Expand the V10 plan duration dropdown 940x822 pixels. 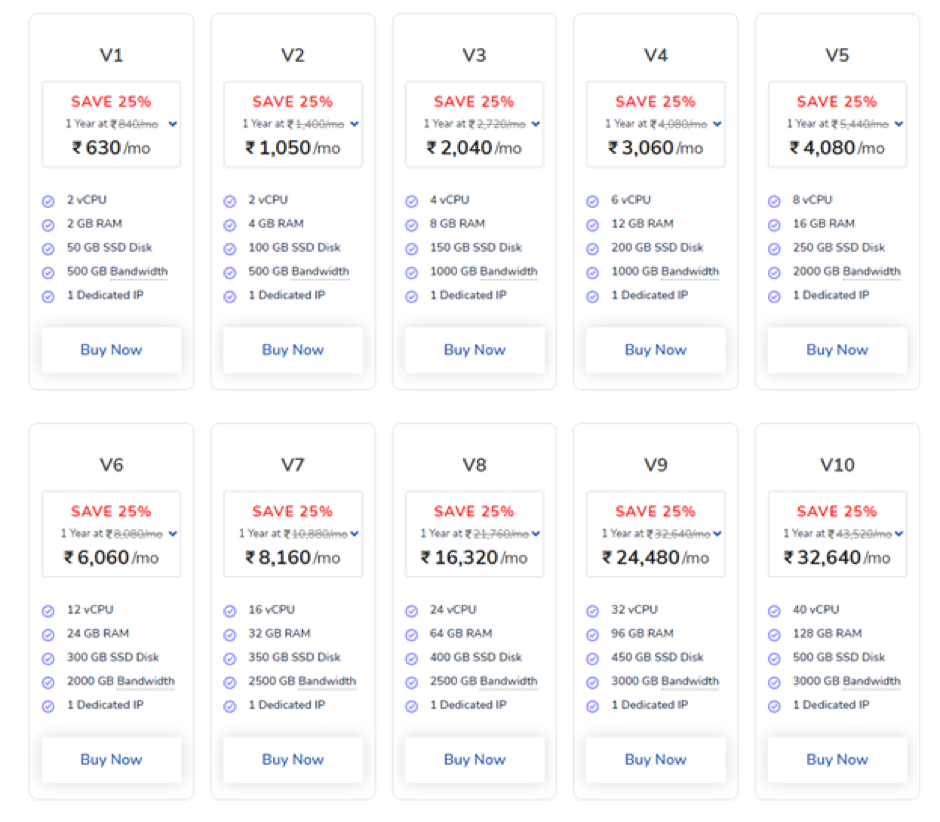(899, 534)
